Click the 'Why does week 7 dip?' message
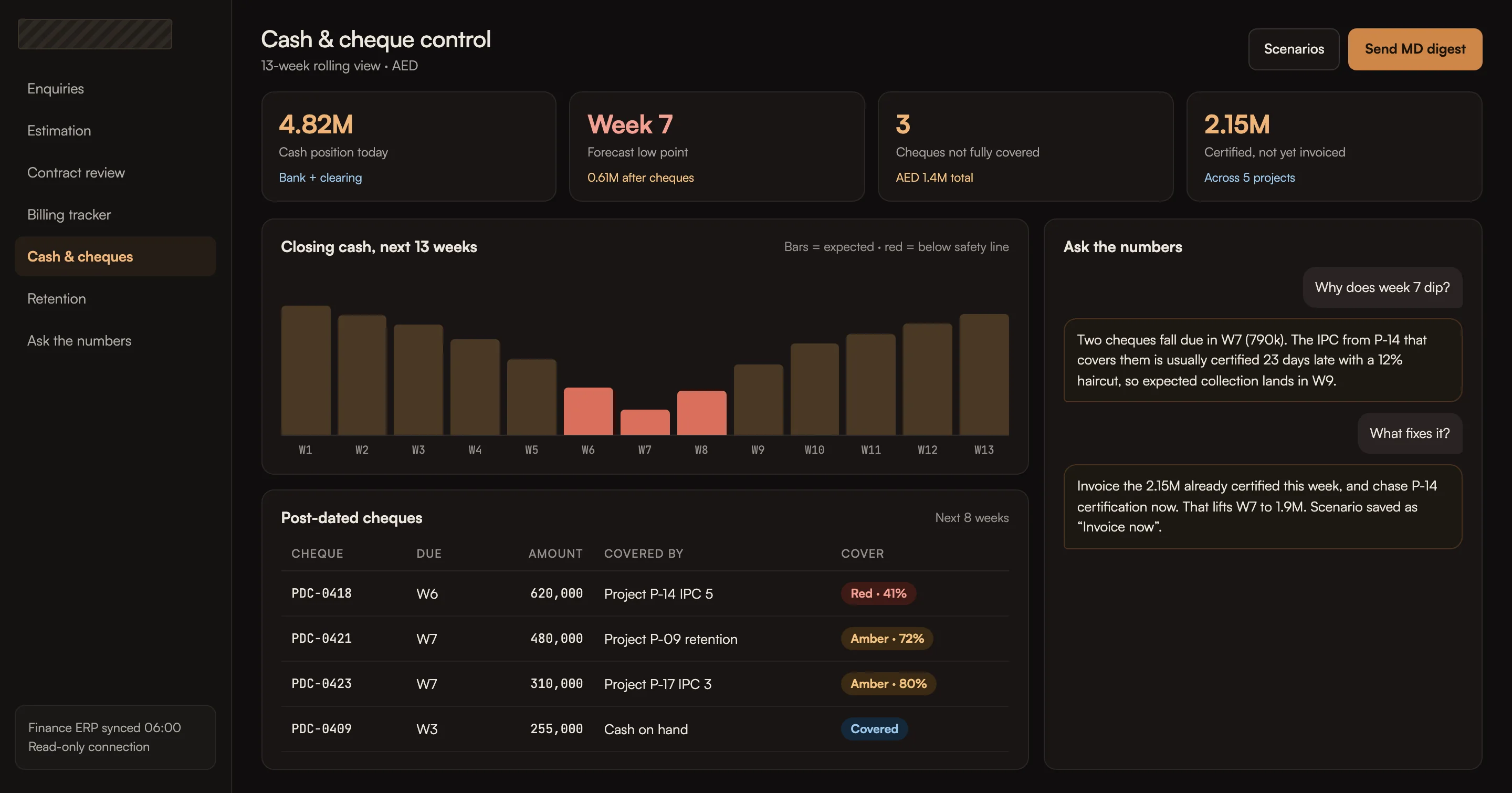This screenshot has height=793, width=1512. (1382, 287)
